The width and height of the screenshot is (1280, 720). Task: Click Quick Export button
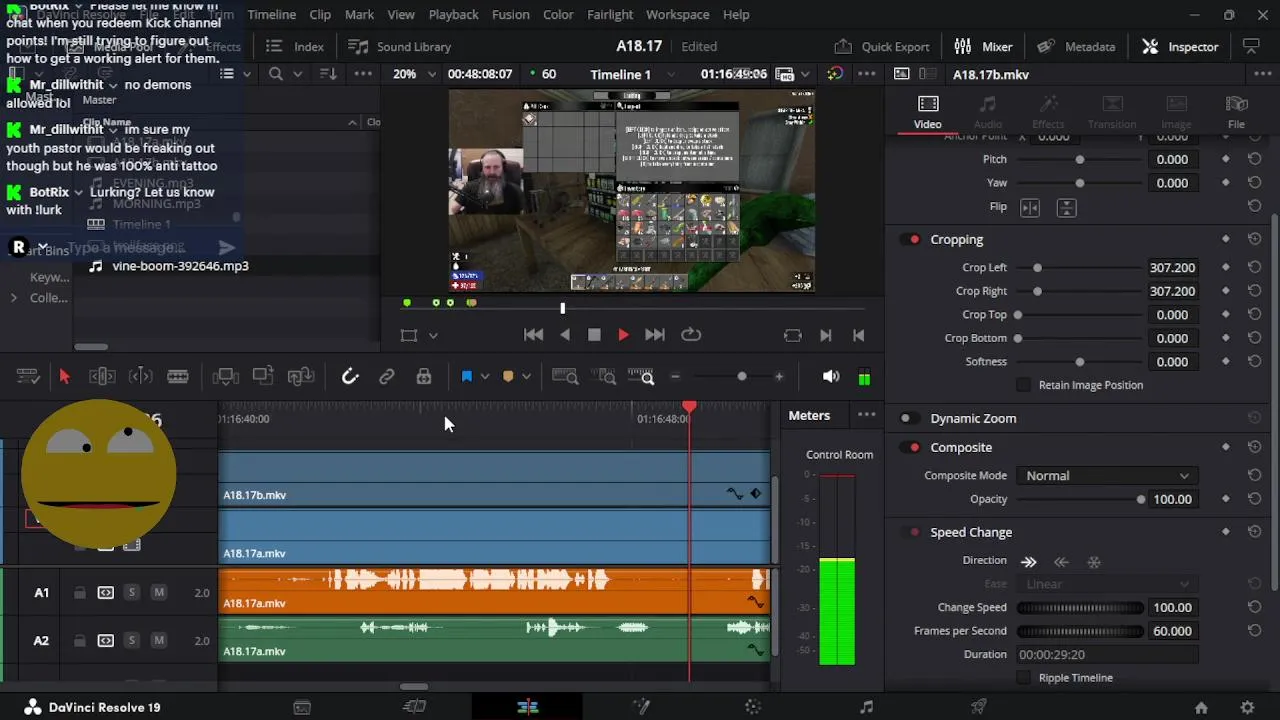click(x=882, y=46)
